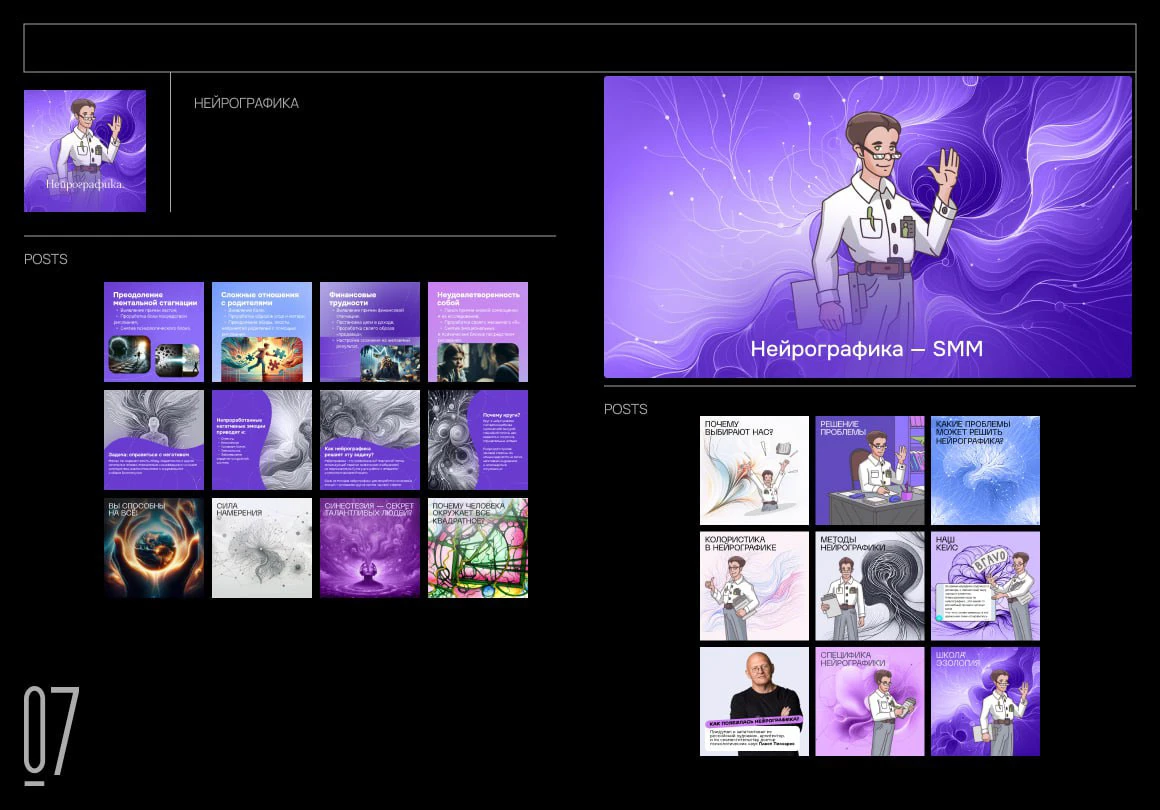Click the 'ШКОЛА ЭЗОЛОГИЯ' post thumbnail
This screenshot has width=1160, height=810.
point(985,701)
